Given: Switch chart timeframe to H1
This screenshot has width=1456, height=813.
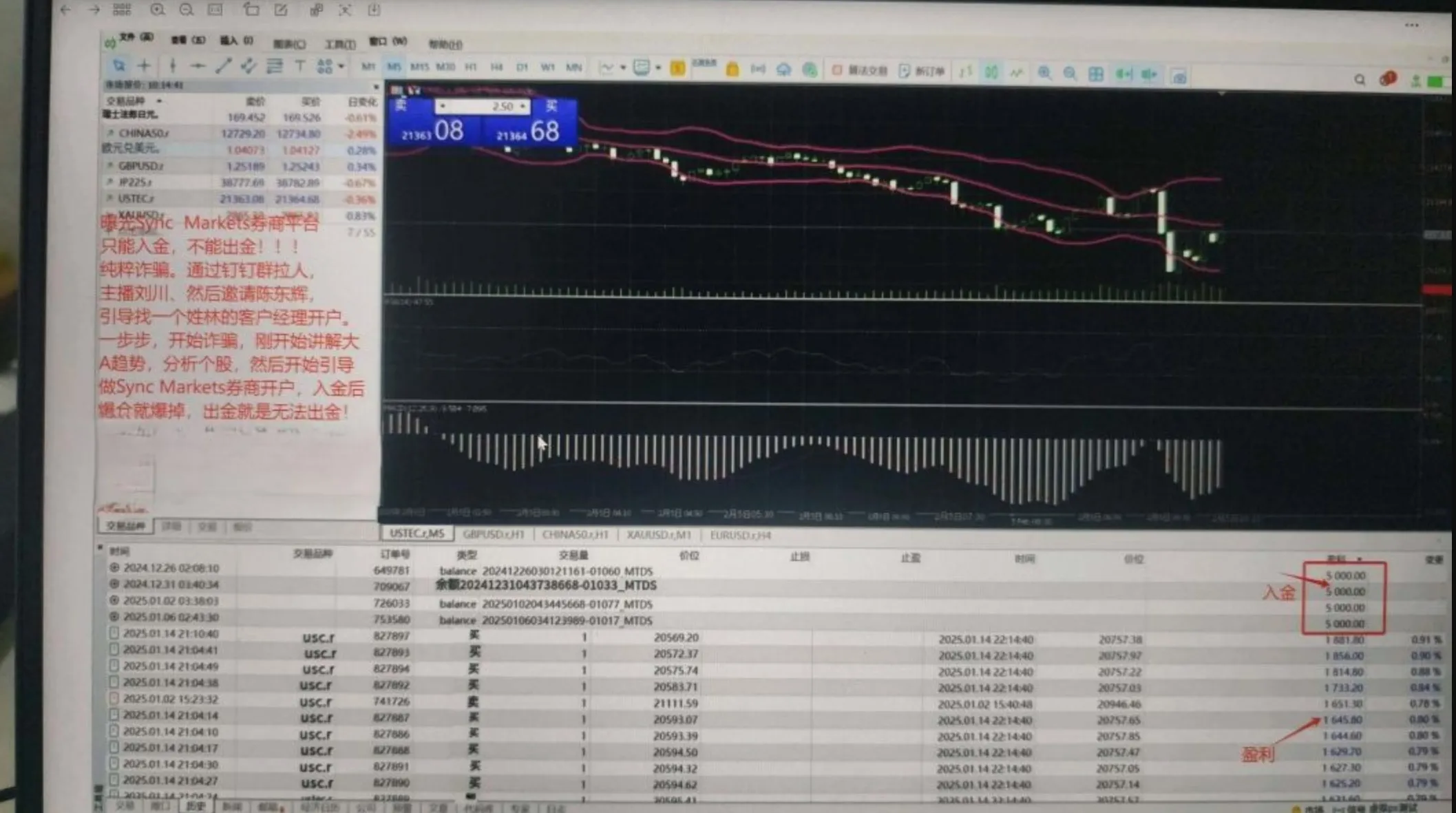Looking at the screenshot, I should point(471,67).
